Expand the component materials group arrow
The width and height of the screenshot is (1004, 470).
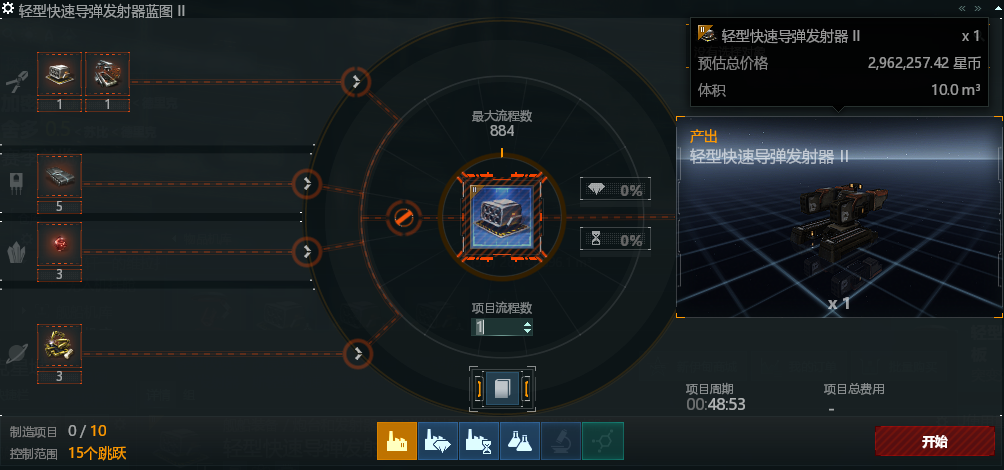coord(307,184)
